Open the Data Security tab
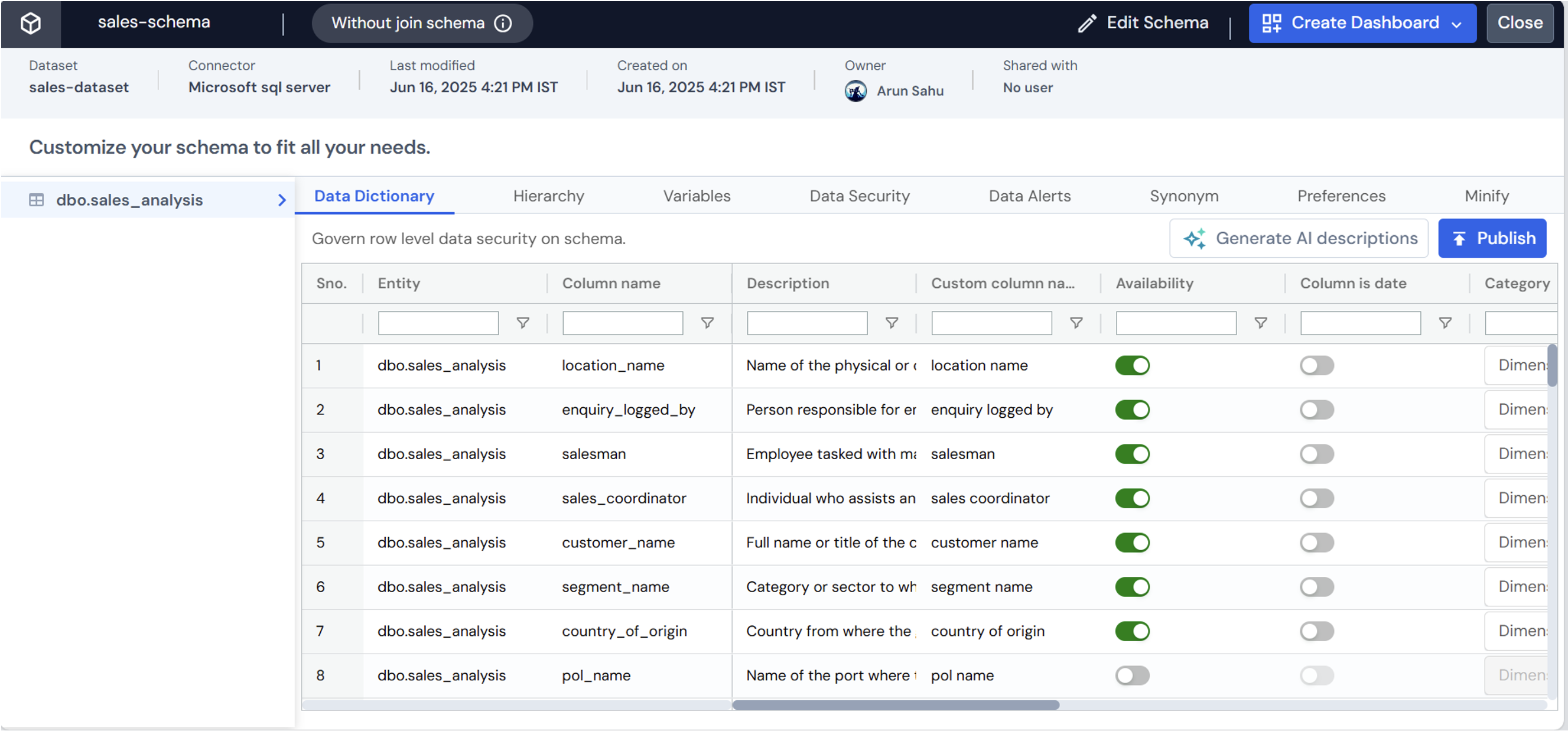 (x=859, y=196)
